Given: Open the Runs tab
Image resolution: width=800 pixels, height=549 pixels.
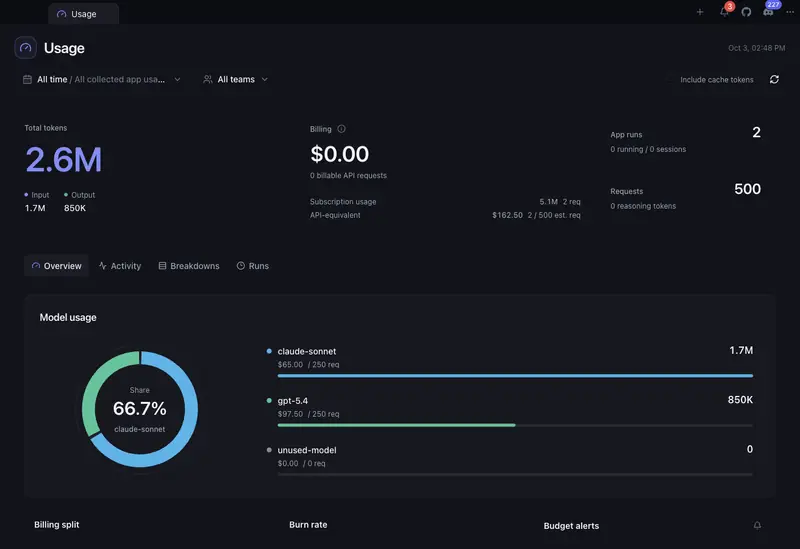Looking at the screenshot, I should pyautogui.click(x=253, y=266).
